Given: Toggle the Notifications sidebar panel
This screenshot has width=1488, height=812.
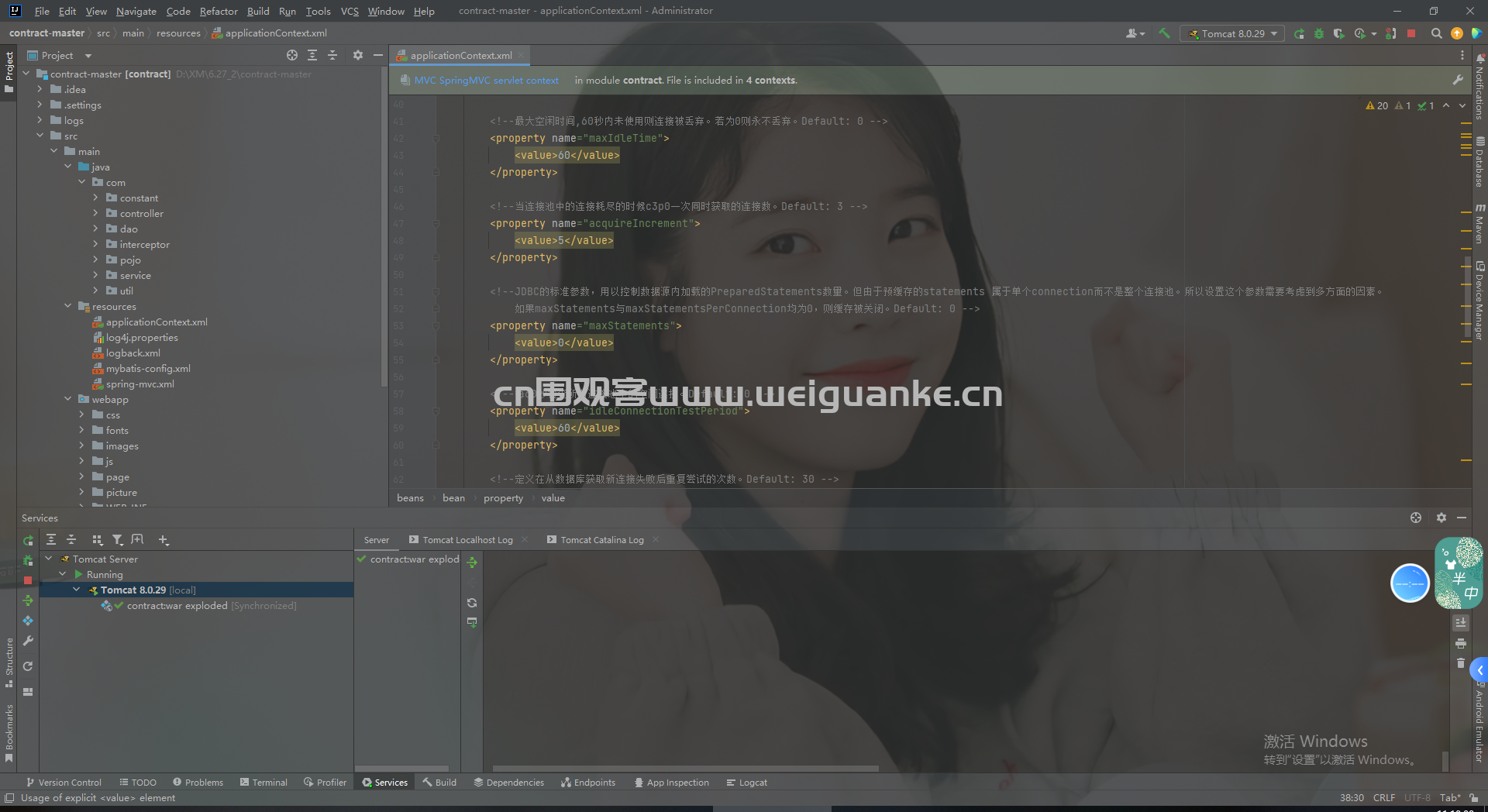Looking at the screenshot, I should [1480, 87].
